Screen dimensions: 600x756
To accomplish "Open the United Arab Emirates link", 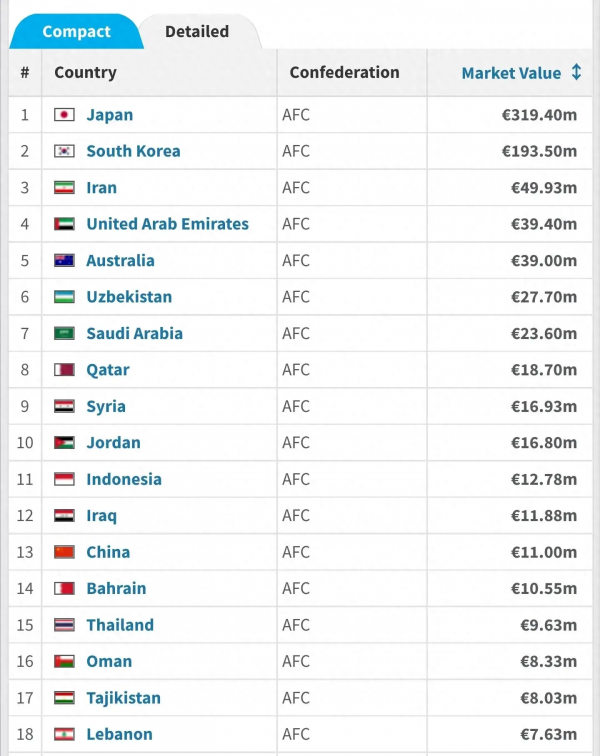I will point(167,224).
